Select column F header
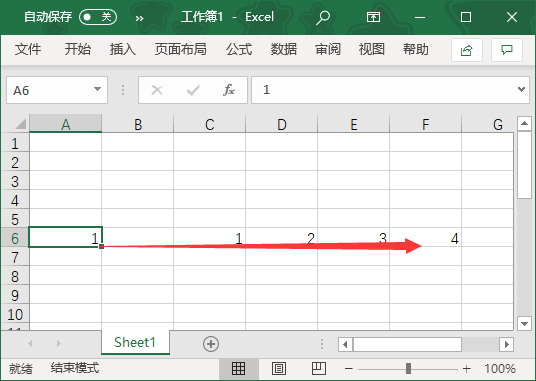Screen dimensions: 536x381 (x=426, y=124)
